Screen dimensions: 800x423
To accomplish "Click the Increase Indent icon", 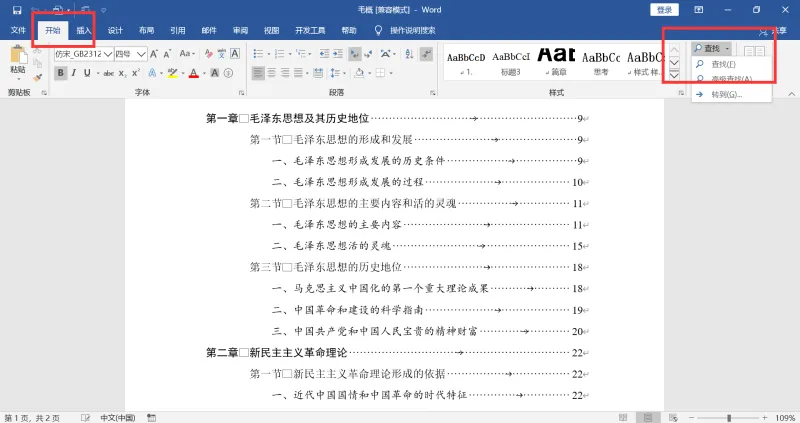I will click(x=338, y=54).
